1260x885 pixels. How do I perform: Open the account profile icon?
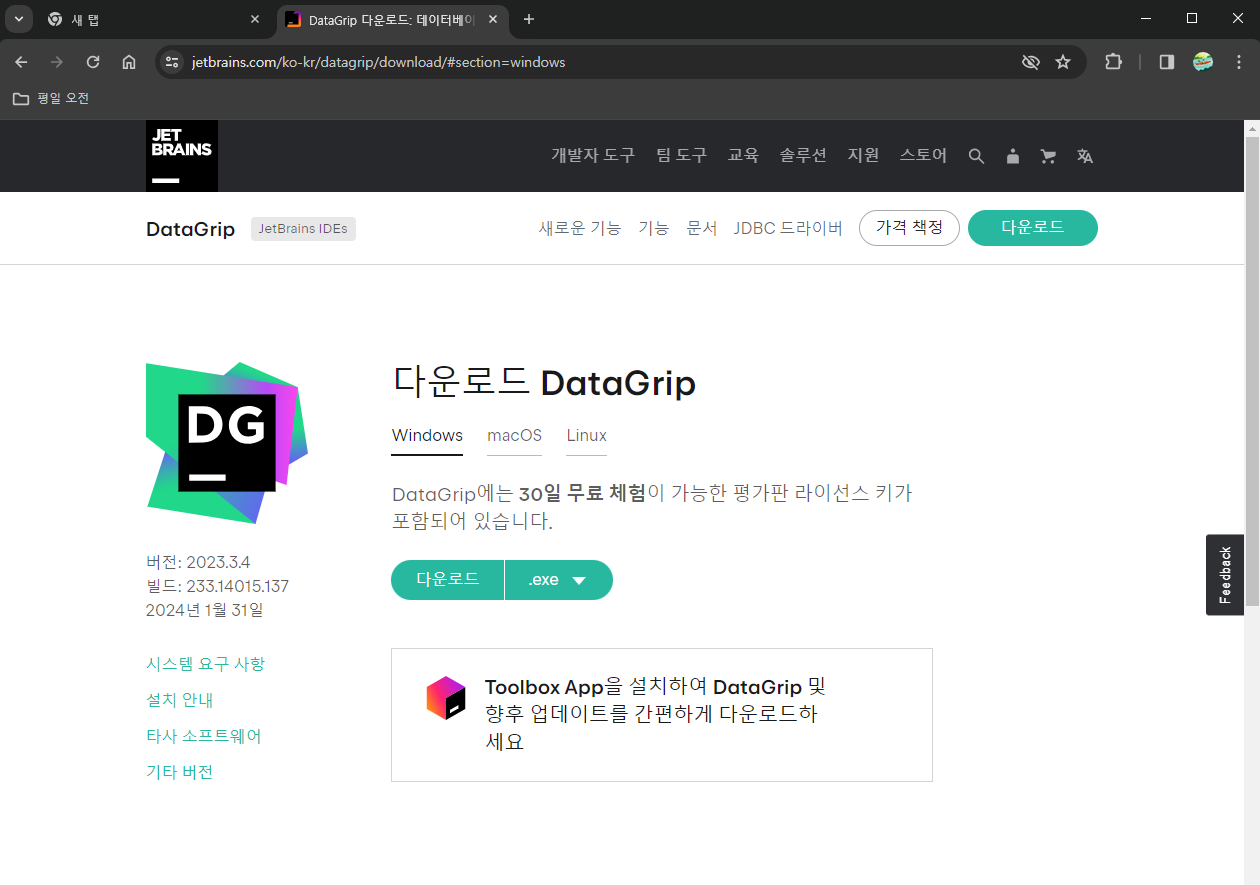point(1013,156)
